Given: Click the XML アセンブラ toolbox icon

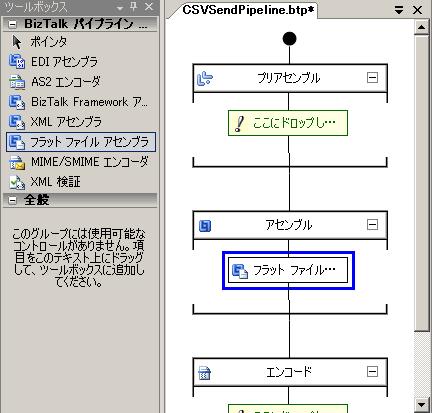Looking at the screenshot, I should (x=17, y=122).
